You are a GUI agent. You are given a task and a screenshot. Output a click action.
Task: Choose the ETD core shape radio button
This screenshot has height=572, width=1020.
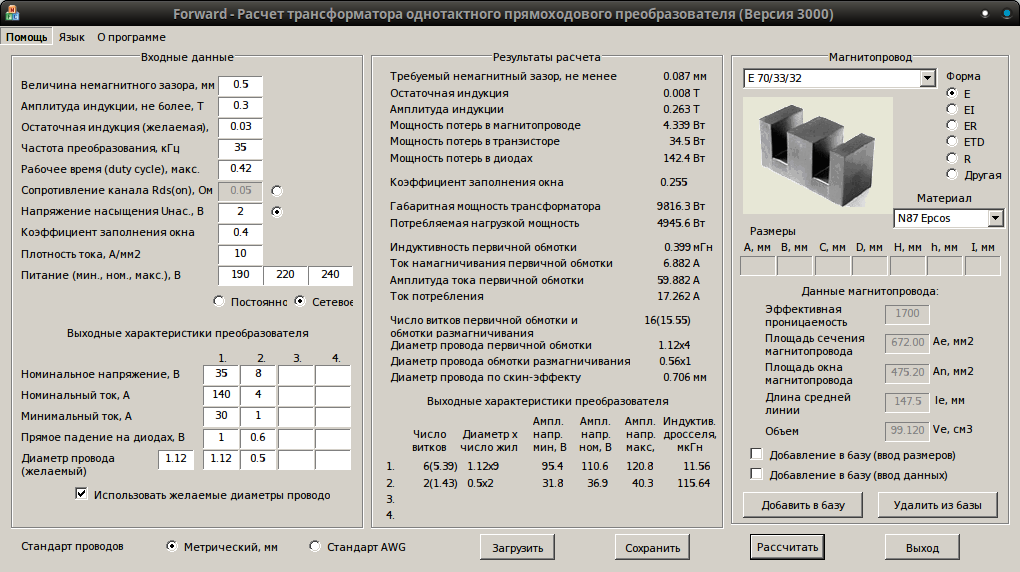point(952,142)
